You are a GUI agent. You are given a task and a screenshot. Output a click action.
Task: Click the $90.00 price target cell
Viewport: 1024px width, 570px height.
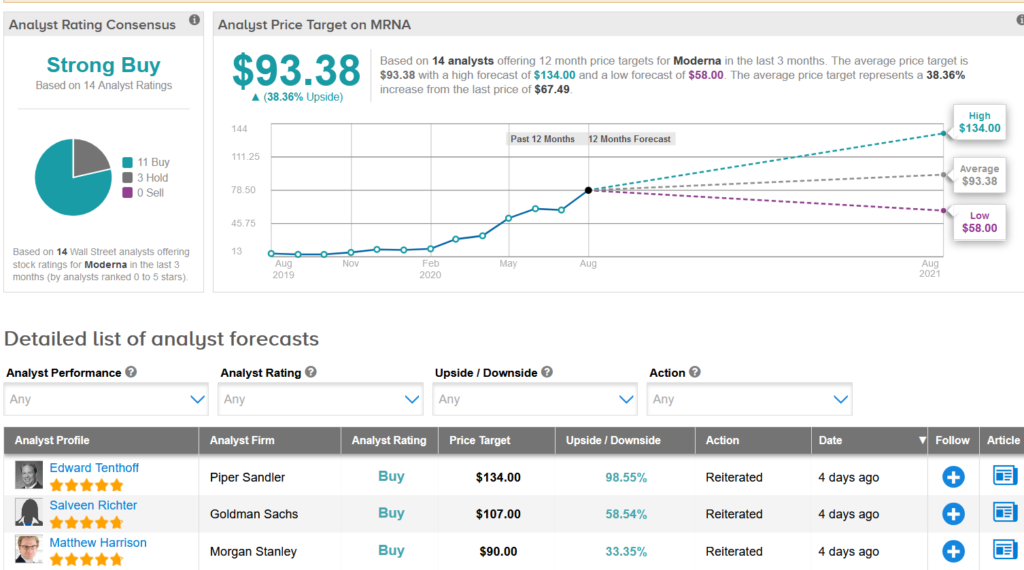pos(498,551)
